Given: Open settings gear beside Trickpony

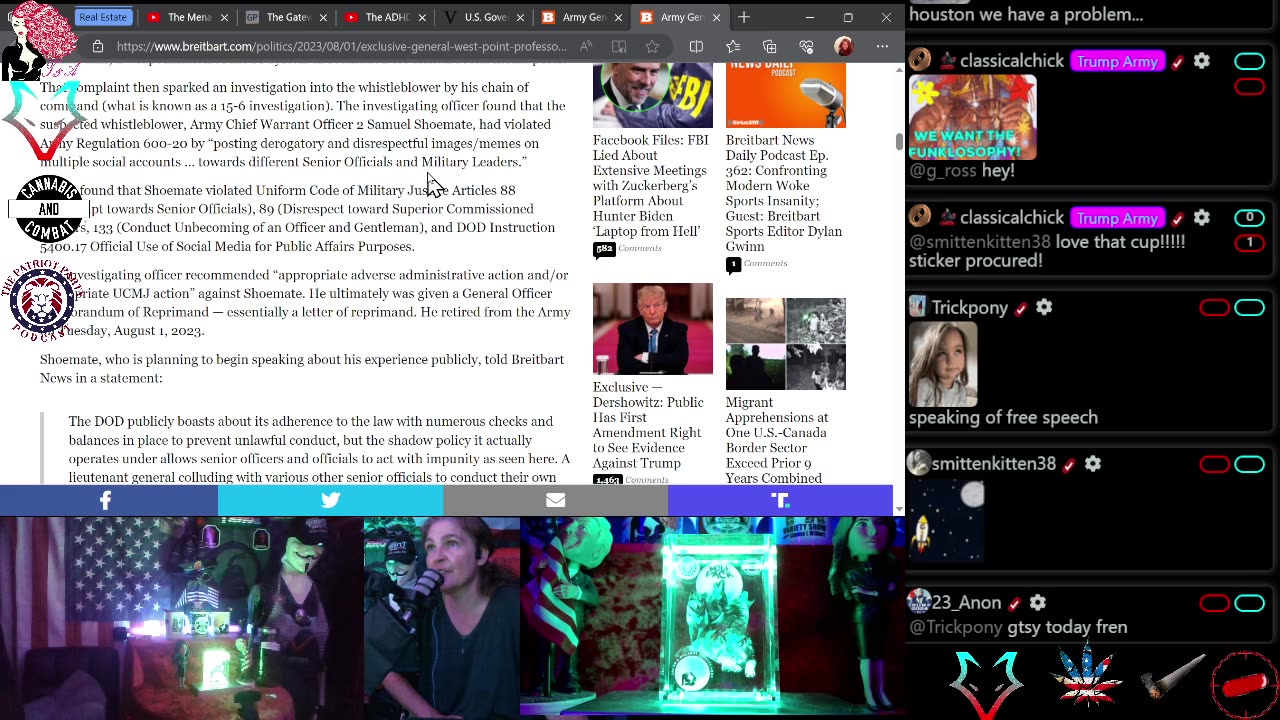Looking at the screenshot, I should click(1044, 307).
